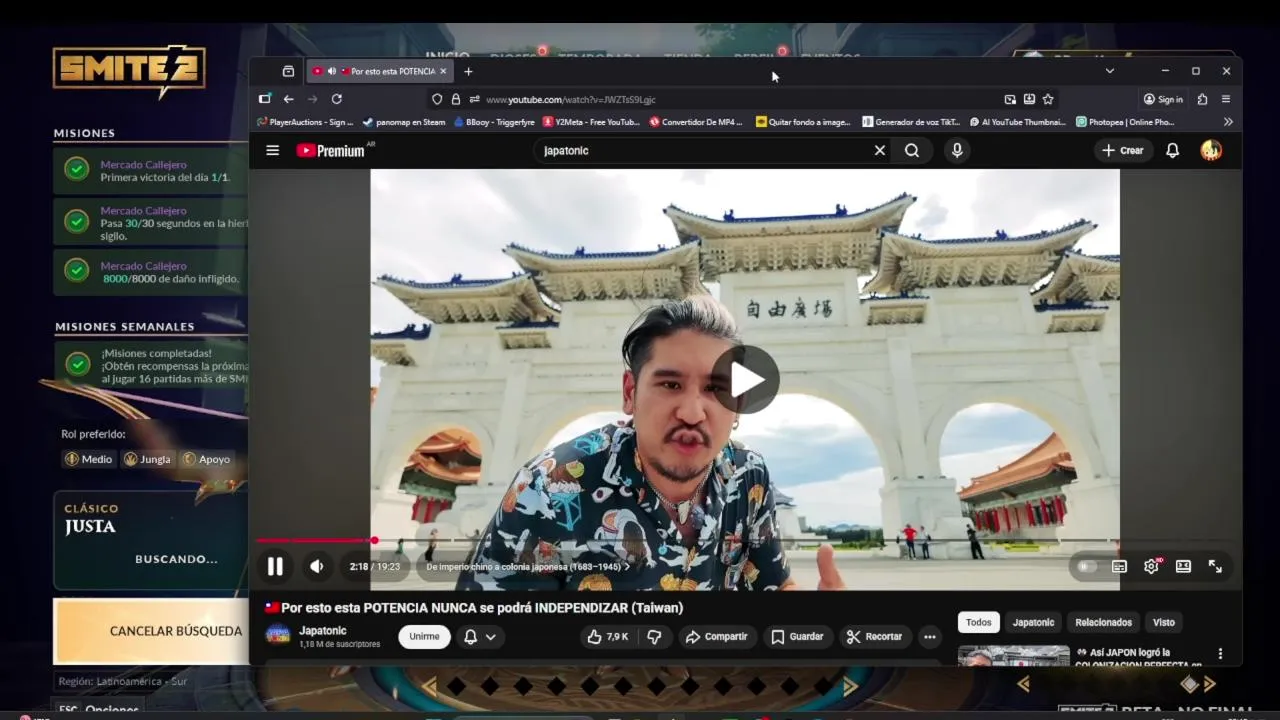The image size is (1280, 720).
Task: Select the Relacionados filter chip
Action: [1103, 622]
